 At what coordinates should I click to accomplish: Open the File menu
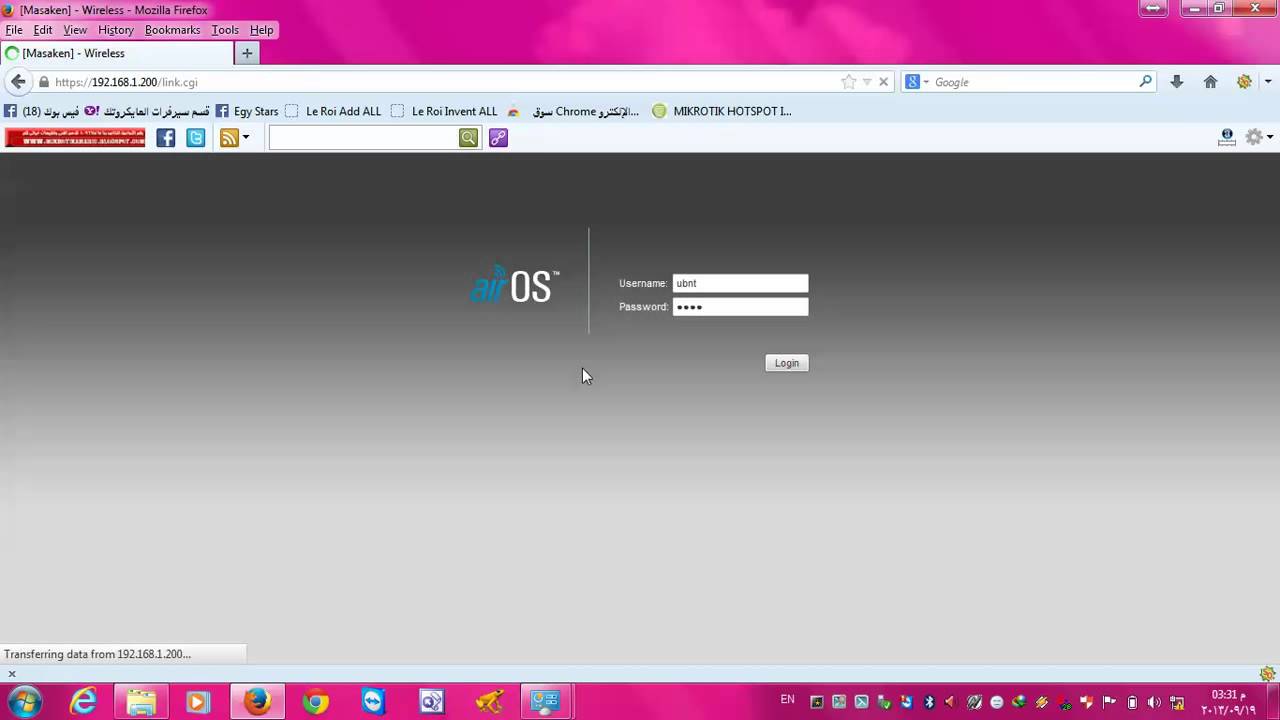coord(14,30)
